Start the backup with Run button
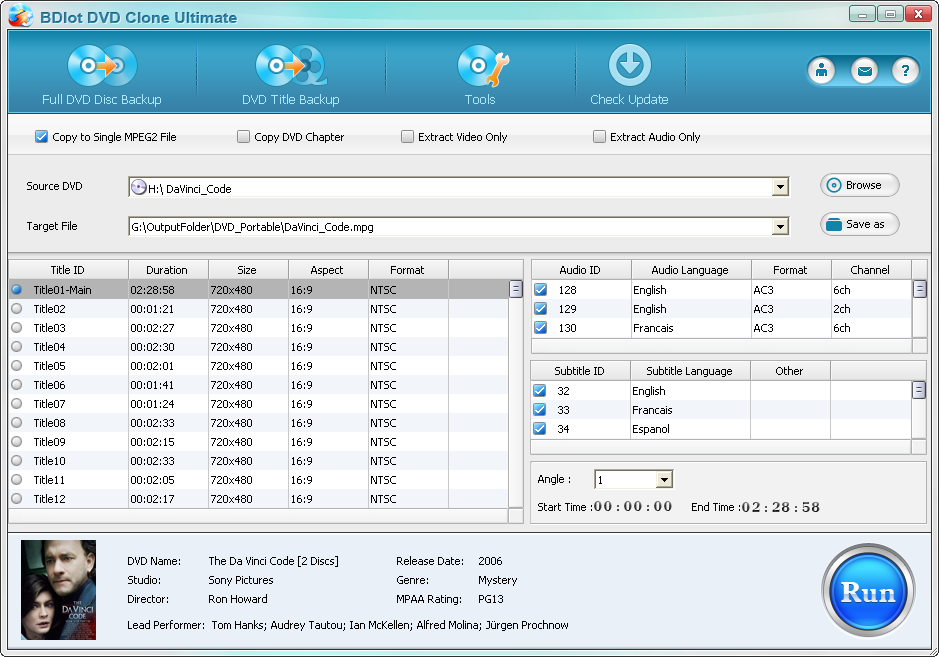Viewport: 939px width, 657px height. pos(868,592)
